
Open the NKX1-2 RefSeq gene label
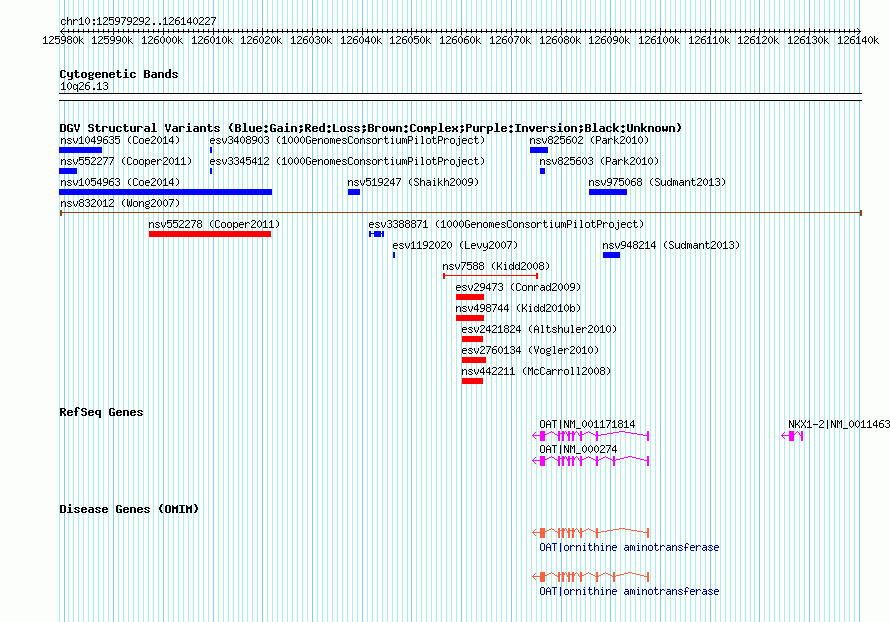[x=838, y=424]
